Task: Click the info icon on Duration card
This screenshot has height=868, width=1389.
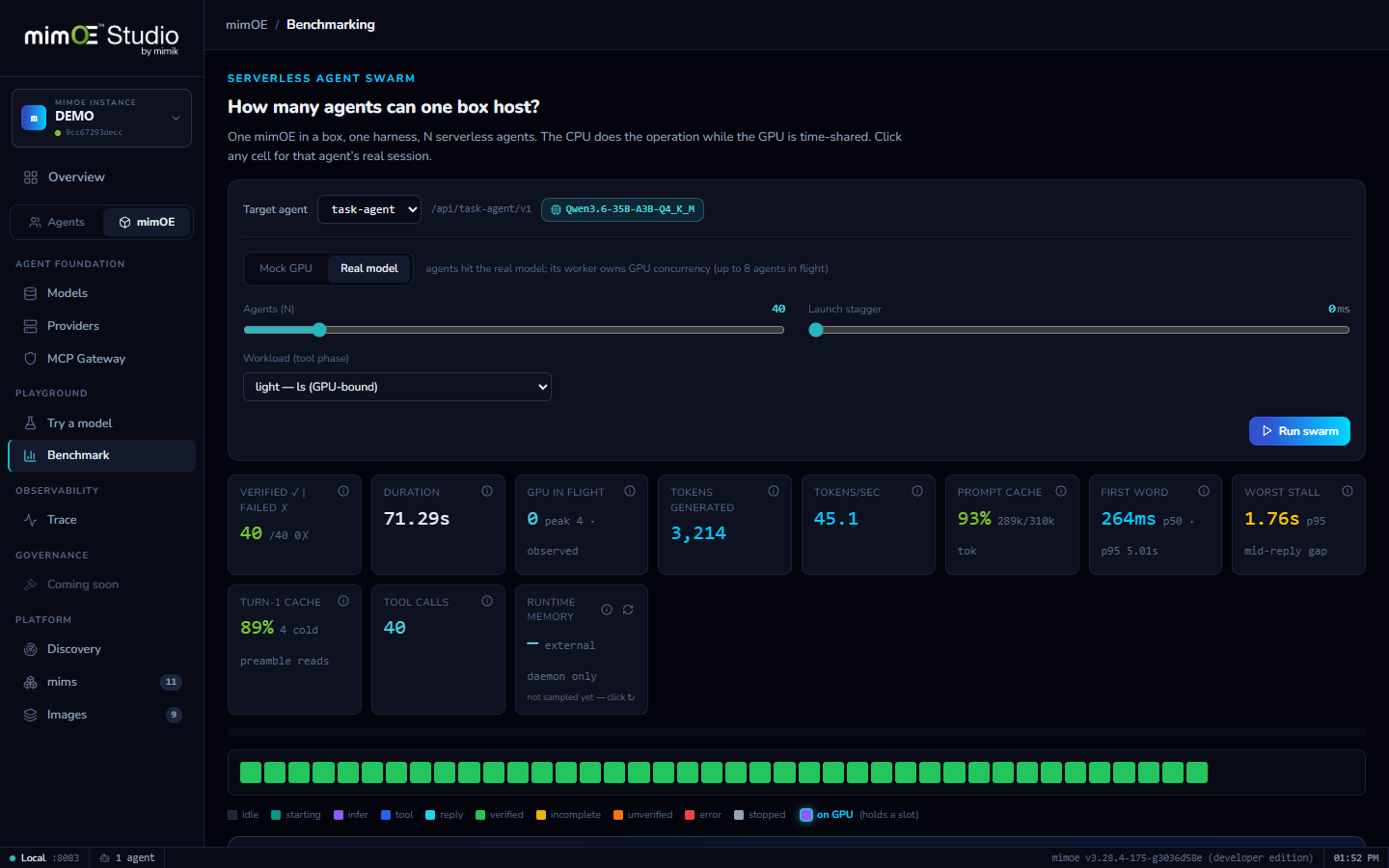Action: (487, 491)
